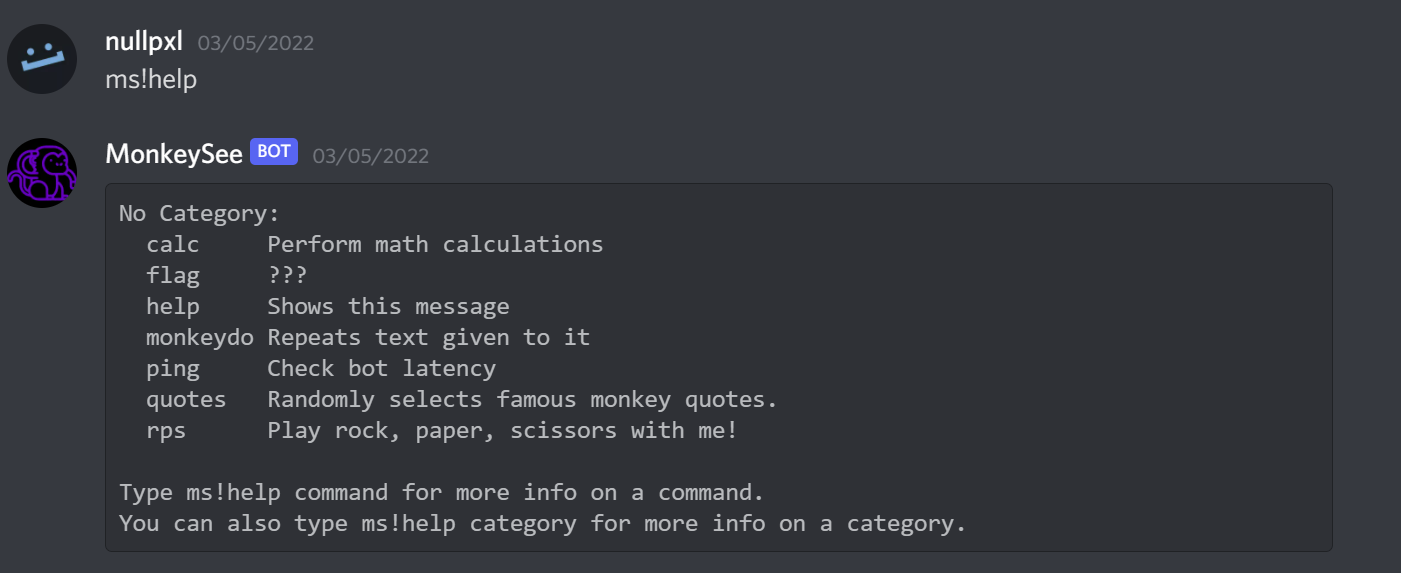
Task: Click the timestamp on MonkeySee's message
Action: (371, 156)
